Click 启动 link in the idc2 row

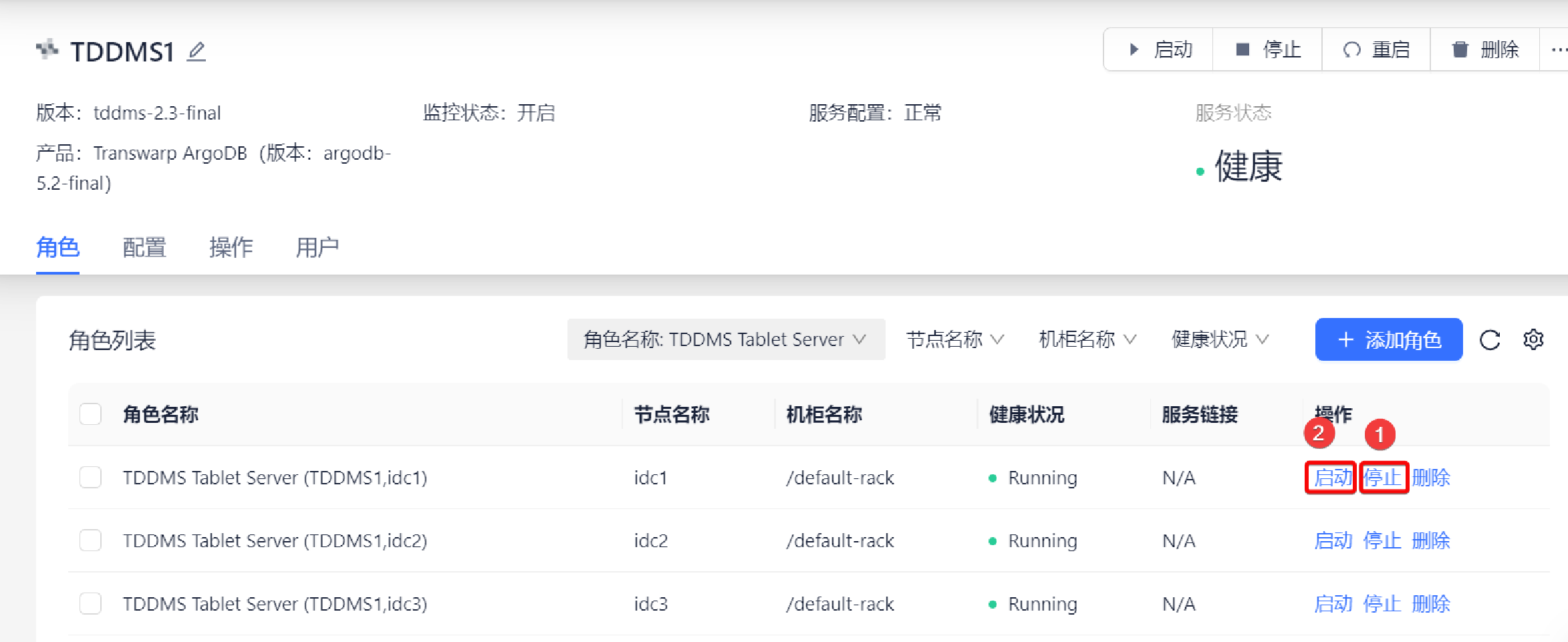[x=1333, y=540]
